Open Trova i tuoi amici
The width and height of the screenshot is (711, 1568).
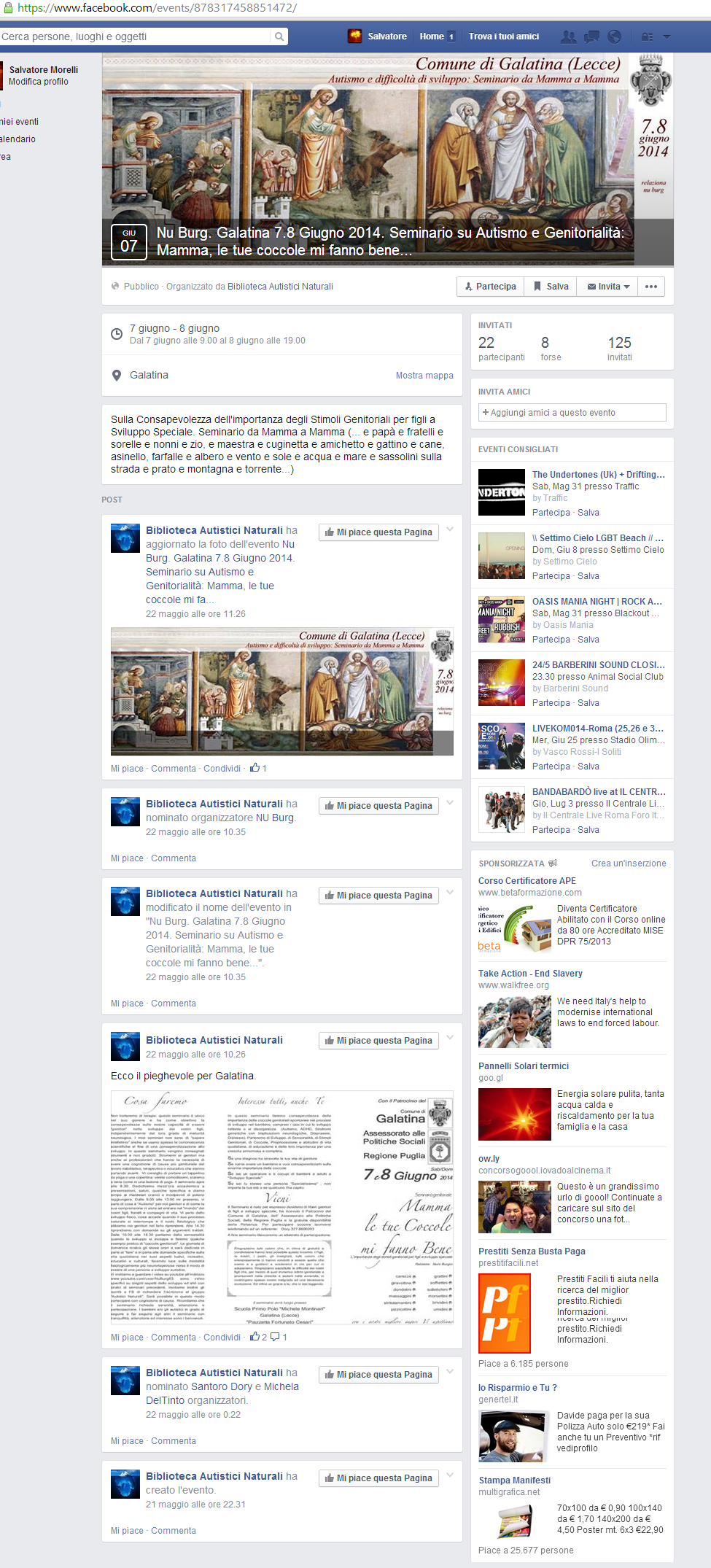(504, 36)
